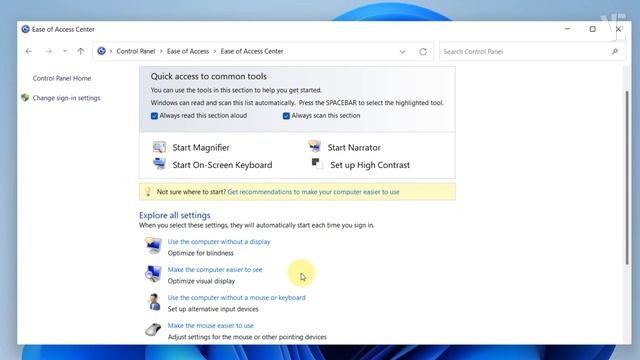
Task: Click the person icon for alternative input devices
Action: pos(154,302)
